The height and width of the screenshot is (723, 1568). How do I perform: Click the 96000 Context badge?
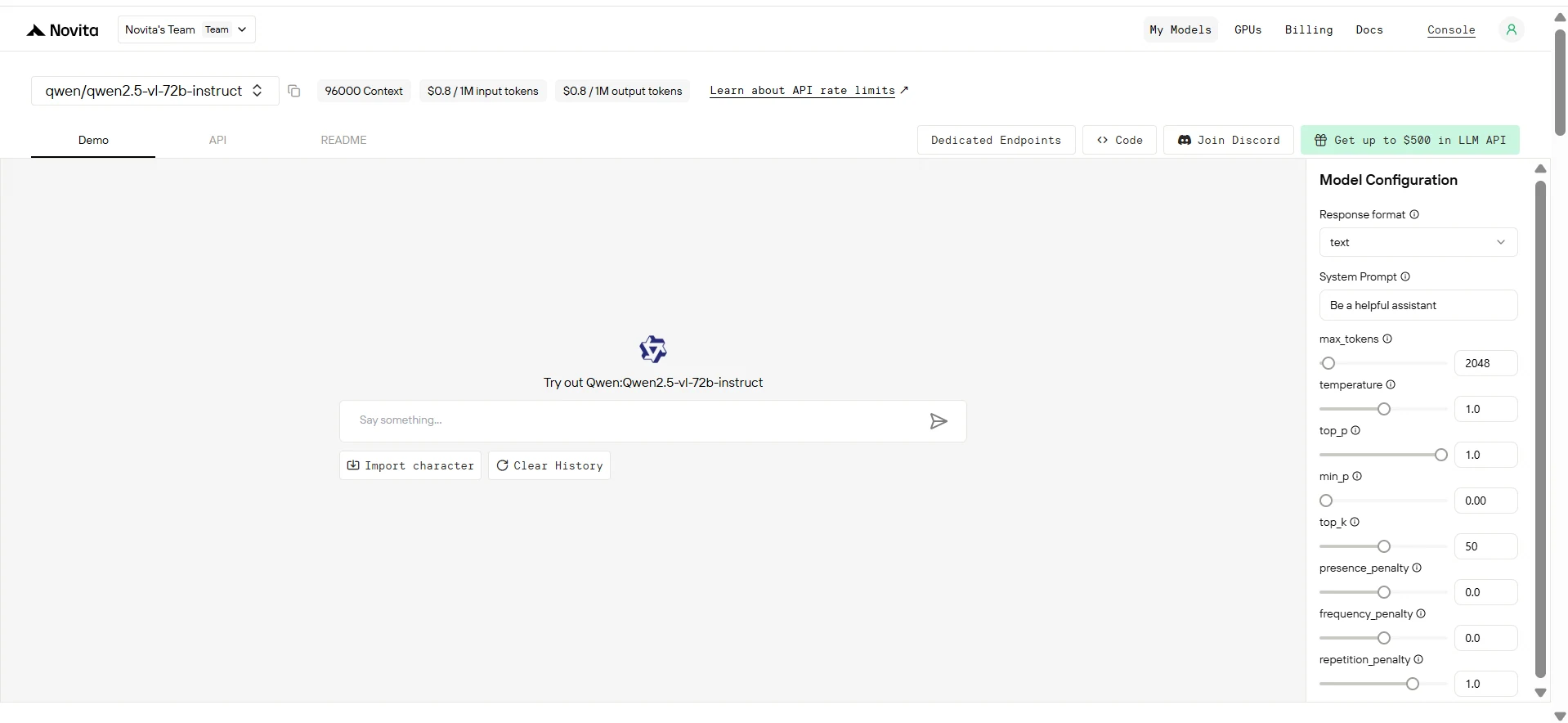(x=364, y=91)
